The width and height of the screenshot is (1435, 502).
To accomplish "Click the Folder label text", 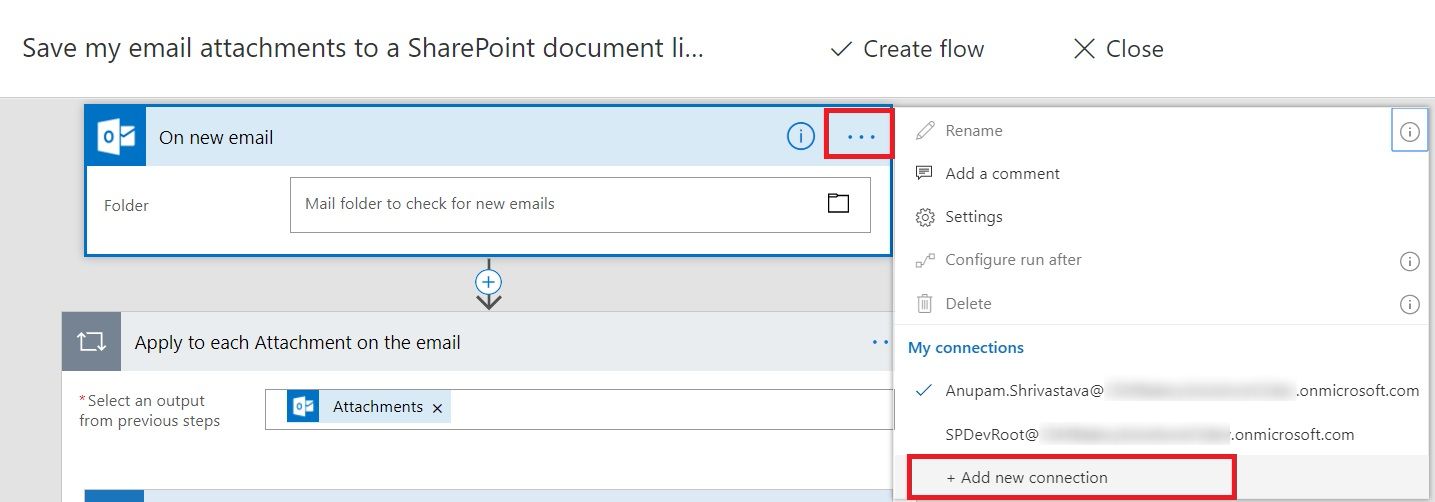I will pos(126,205).
